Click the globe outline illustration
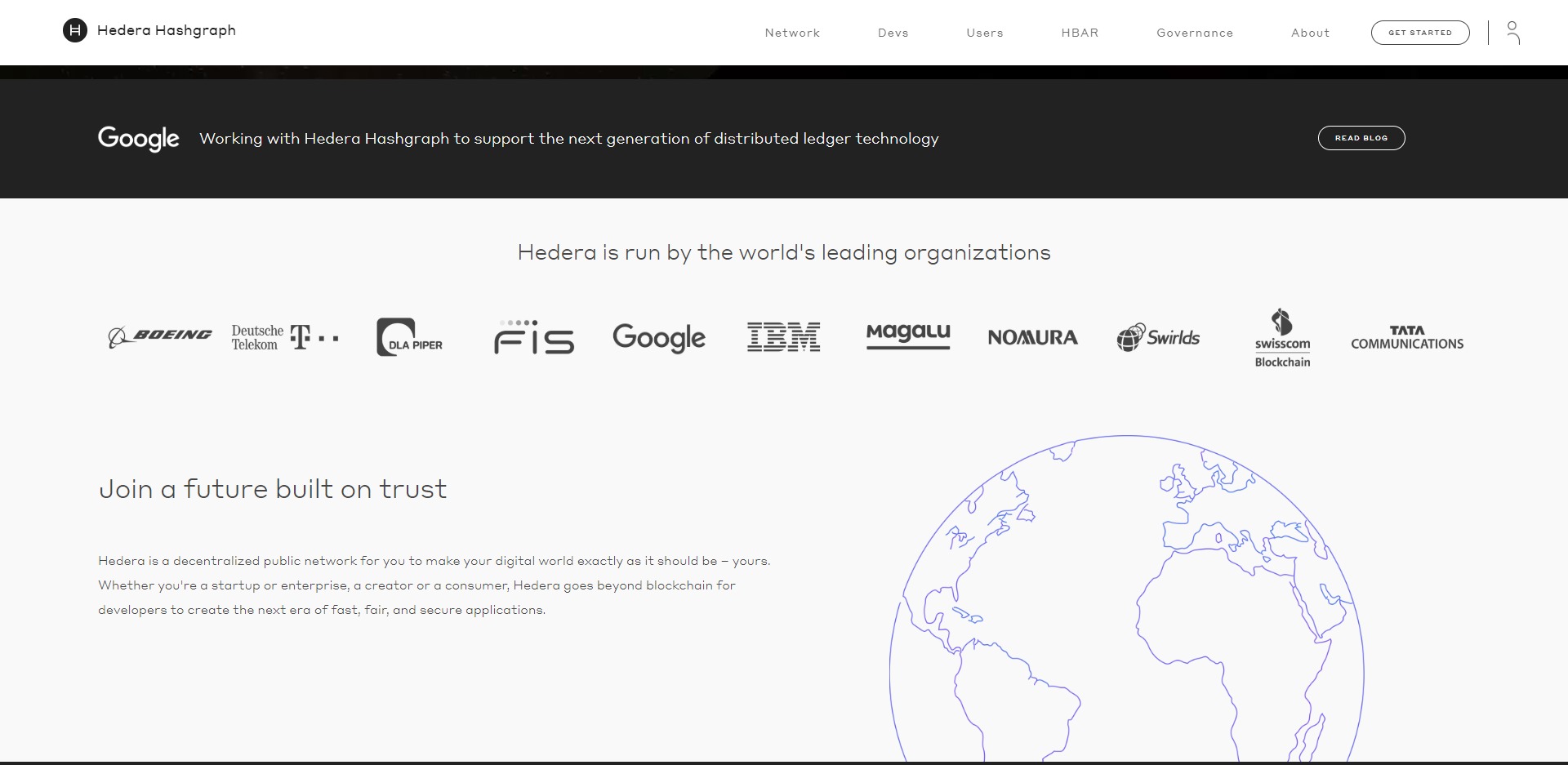Viewport: 1568px width, 765px height. pos(1127,598)
